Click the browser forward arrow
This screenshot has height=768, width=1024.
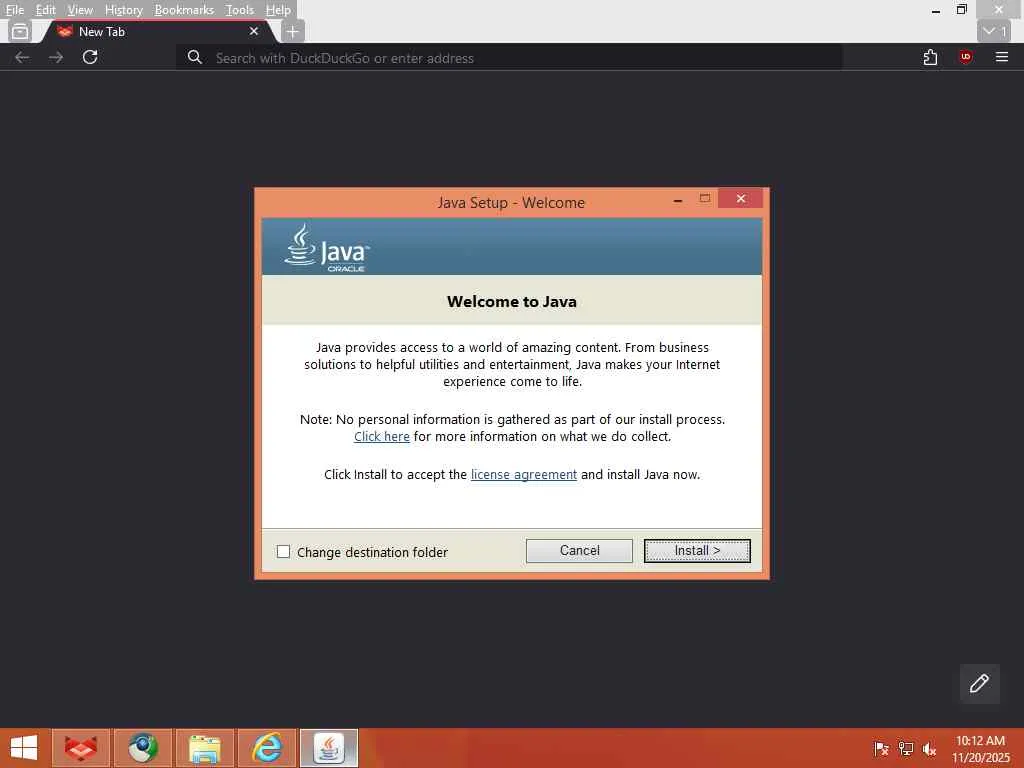[x=56, y=57]
